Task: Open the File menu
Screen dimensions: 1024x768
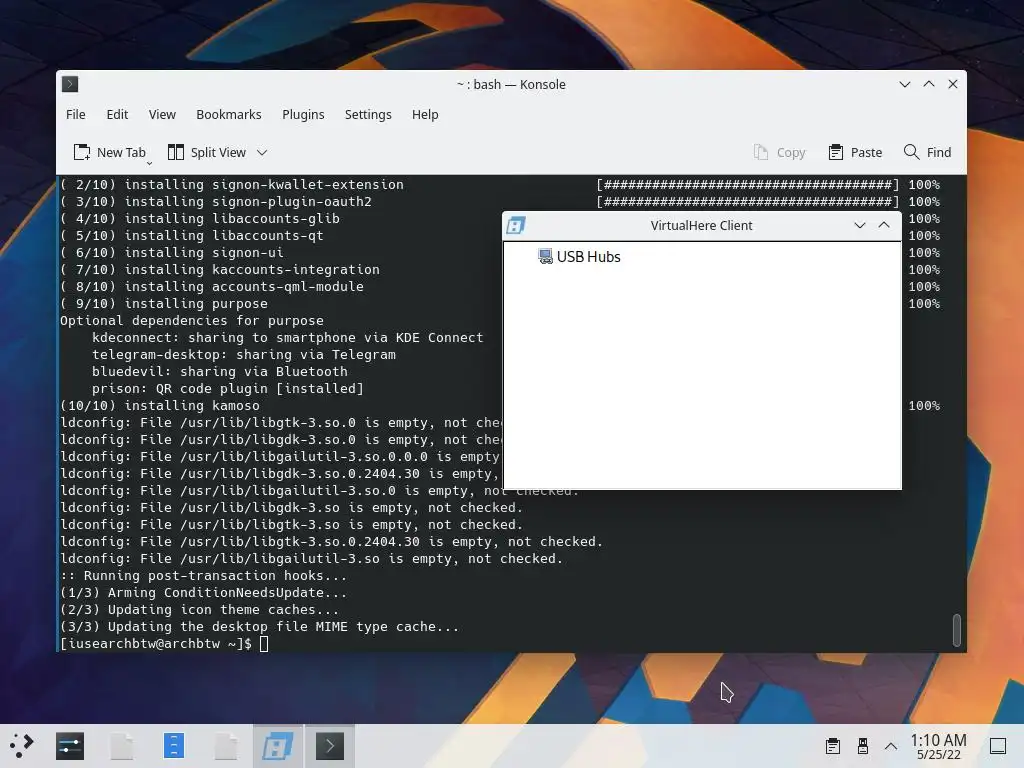Action: [x=76, y=114]
